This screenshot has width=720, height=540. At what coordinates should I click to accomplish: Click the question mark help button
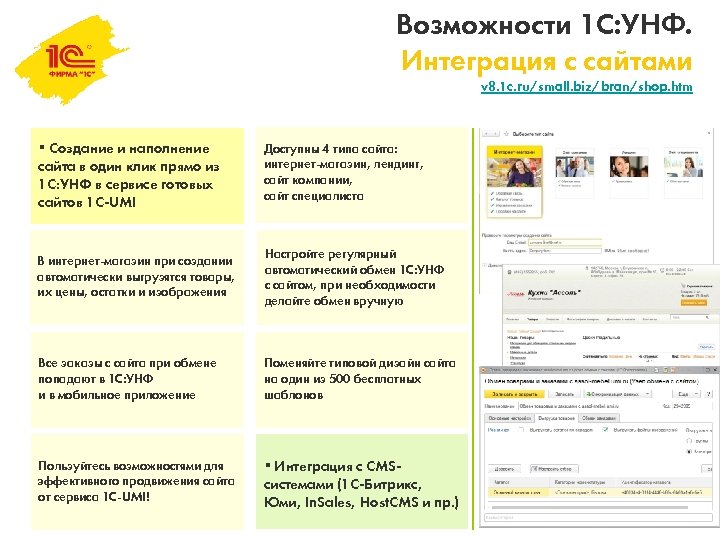tap(708, 394)
